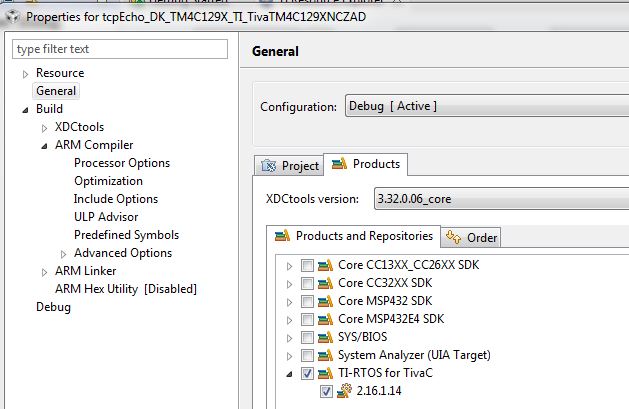
Task: Select the ARM Compiler tree item
Action: tap(94, 145)
